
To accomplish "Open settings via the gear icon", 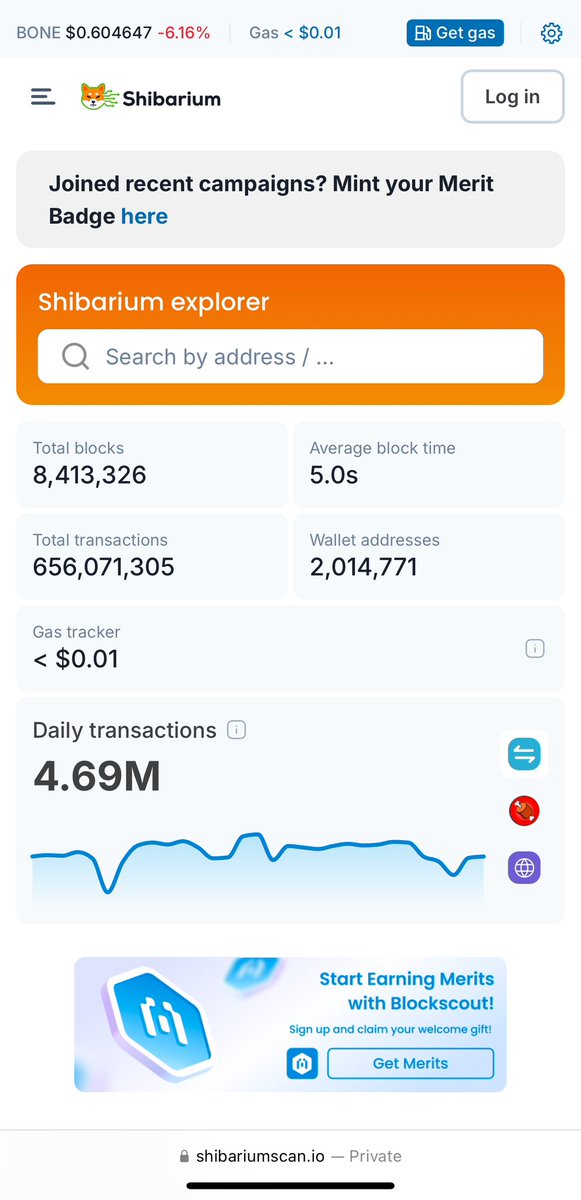I will coord(551,33).
